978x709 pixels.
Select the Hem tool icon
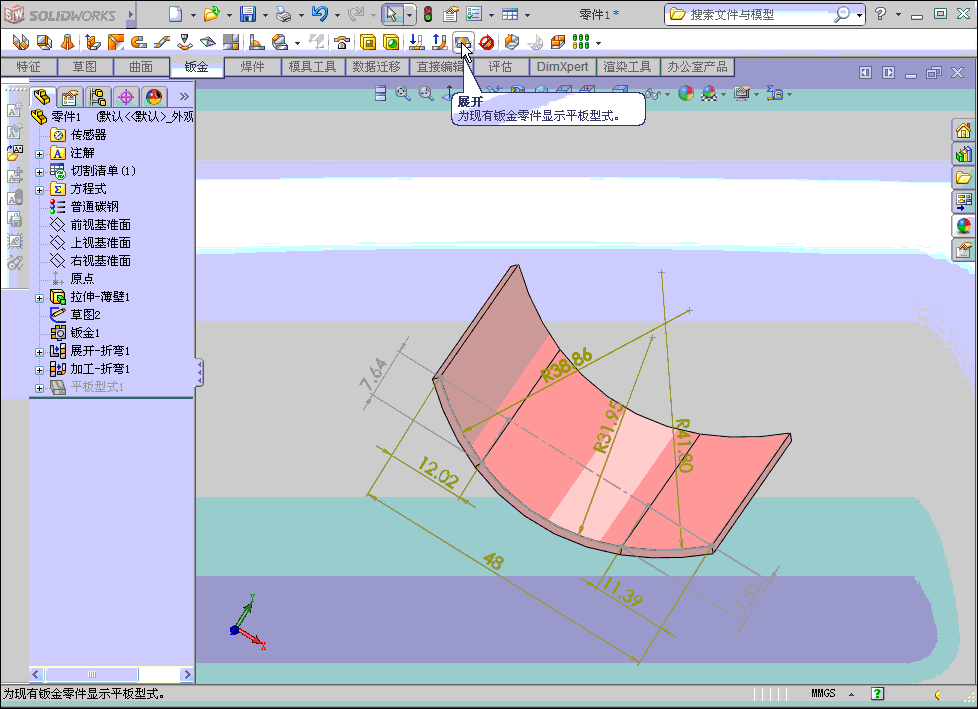[x=138, y=42]
